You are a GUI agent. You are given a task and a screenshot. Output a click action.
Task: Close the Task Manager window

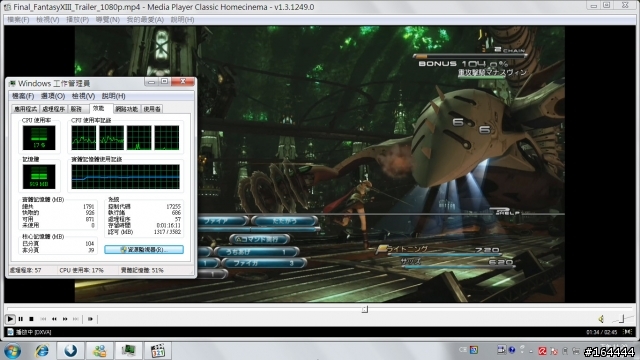[183, 82]
